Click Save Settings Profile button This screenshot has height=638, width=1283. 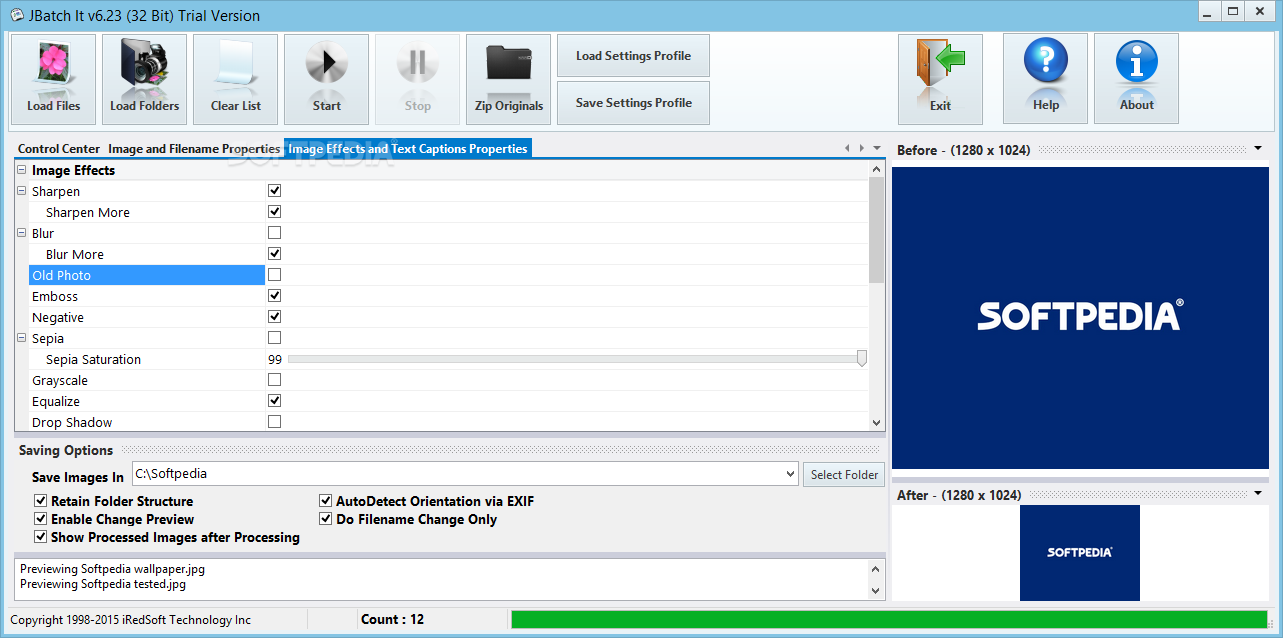click(x=633, y=103)
